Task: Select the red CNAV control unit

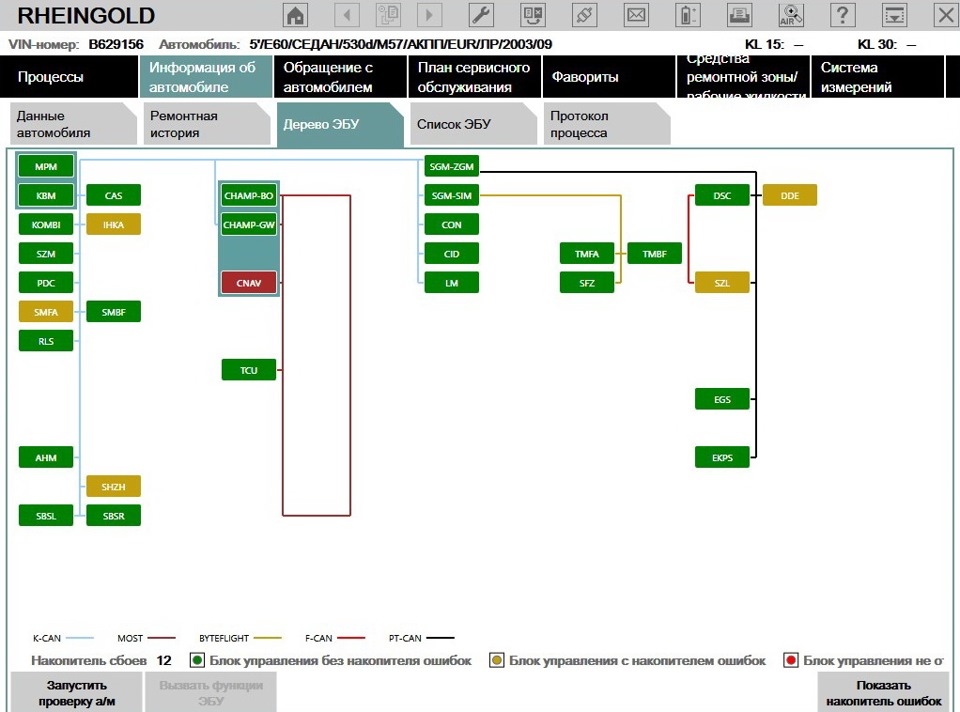Action: (249, 283)
